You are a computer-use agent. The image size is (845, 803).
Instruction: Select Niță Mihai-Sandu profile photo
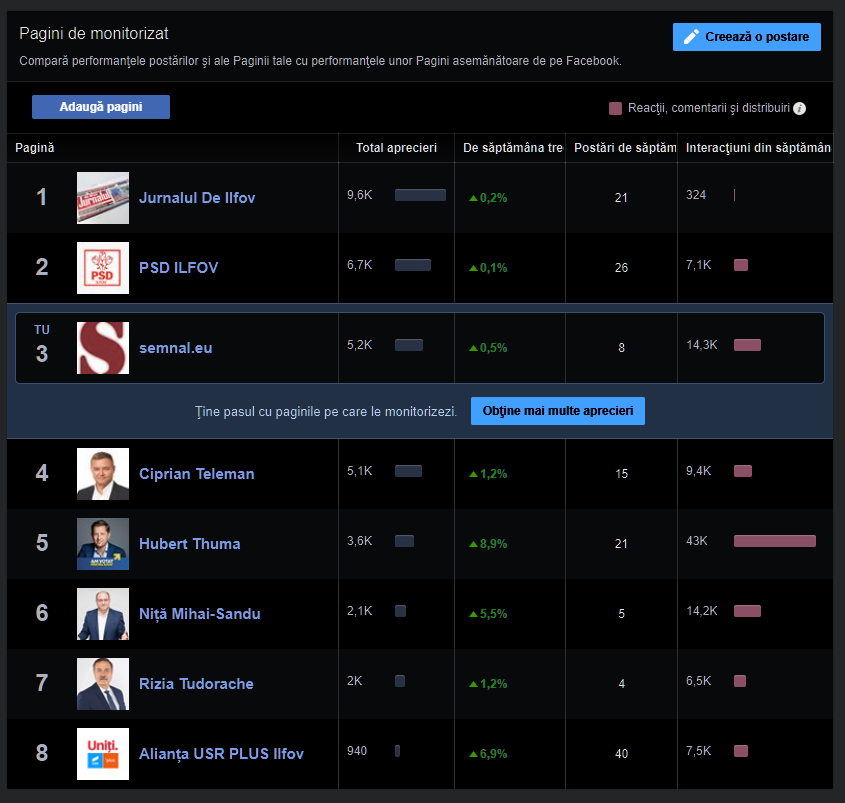click(103, 614)
